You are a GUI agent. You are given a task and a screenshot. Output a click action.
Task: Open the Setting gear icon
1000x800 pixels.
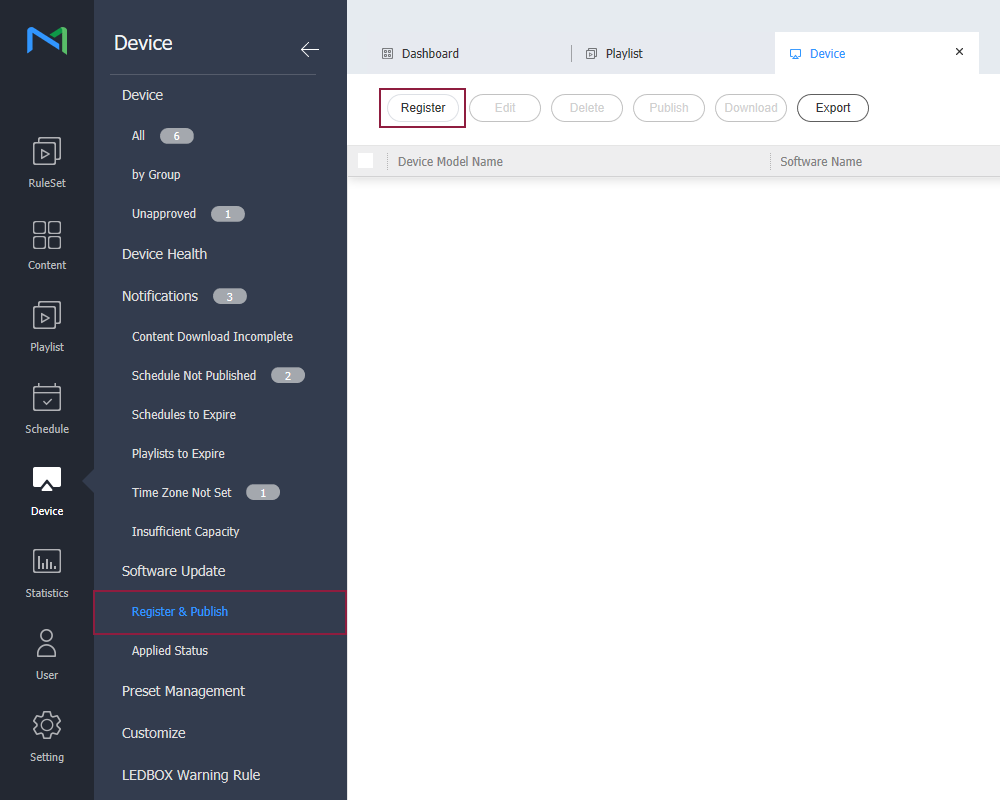pyautogui.click(x=47, y=726)
